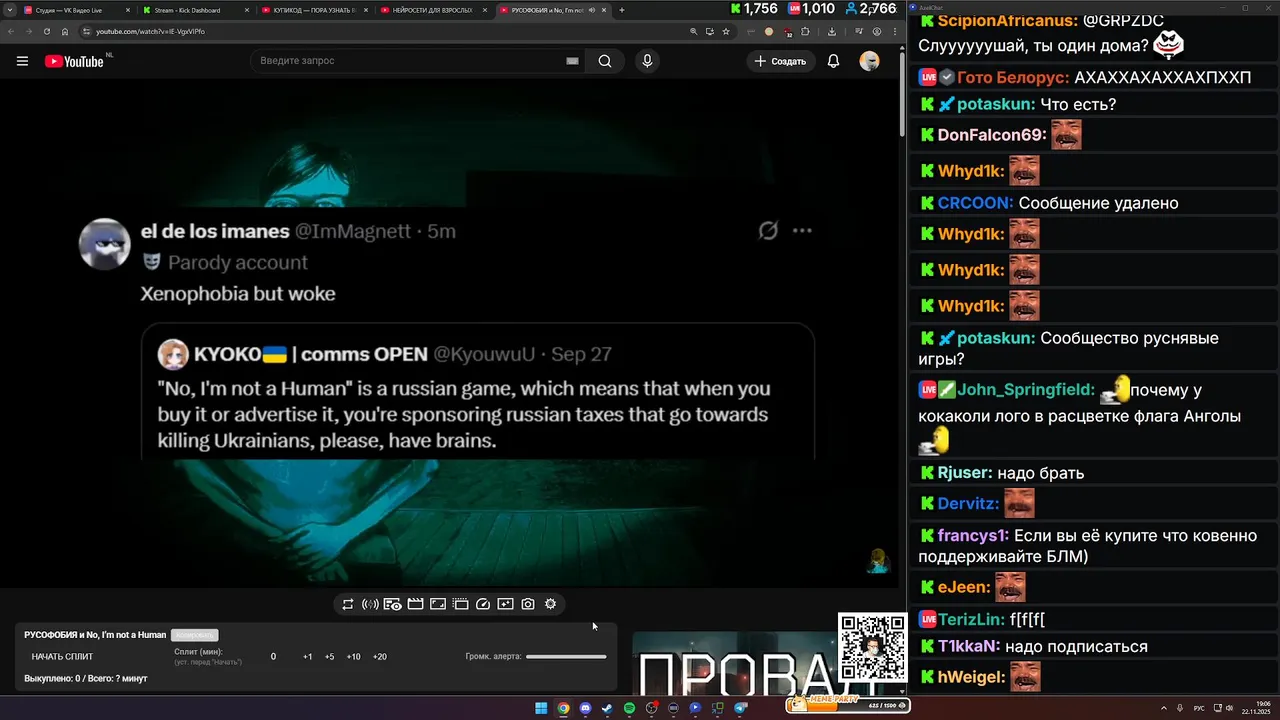The width and height of the screenshot is (1280, 720).
Task: Click the Grok circle icon on the tweet
Action: (x=768, y=231)
